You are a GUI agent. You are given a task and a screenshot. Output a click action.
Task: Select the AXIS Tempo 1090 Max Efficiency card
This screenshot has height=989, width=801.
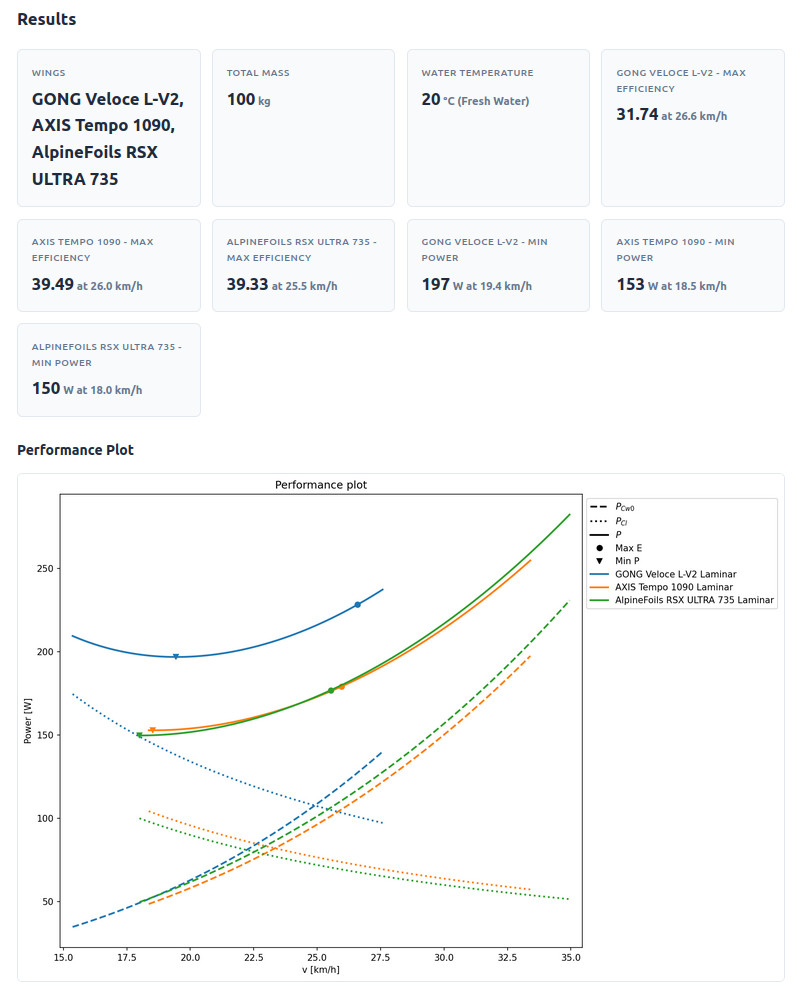(109, 266)
